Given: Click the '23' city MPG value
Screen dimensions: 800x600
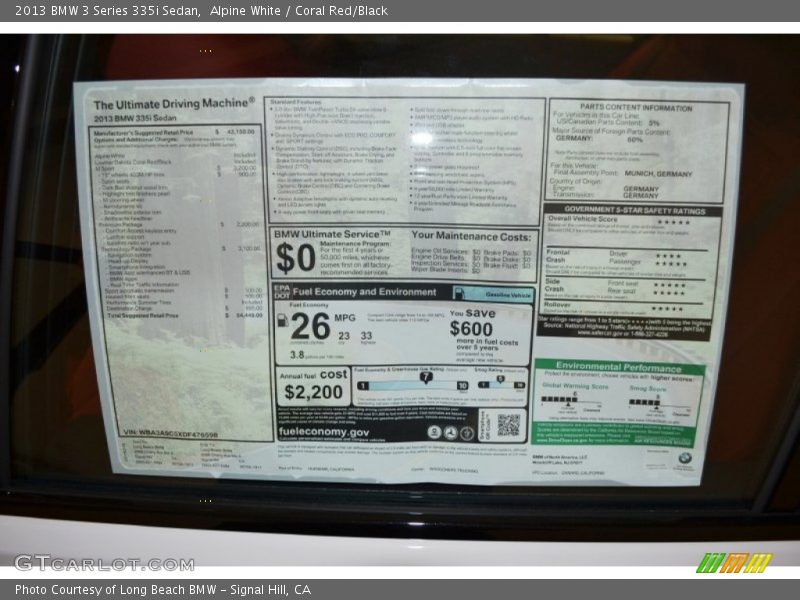Looking at the screenshot, I should [344, 336].
